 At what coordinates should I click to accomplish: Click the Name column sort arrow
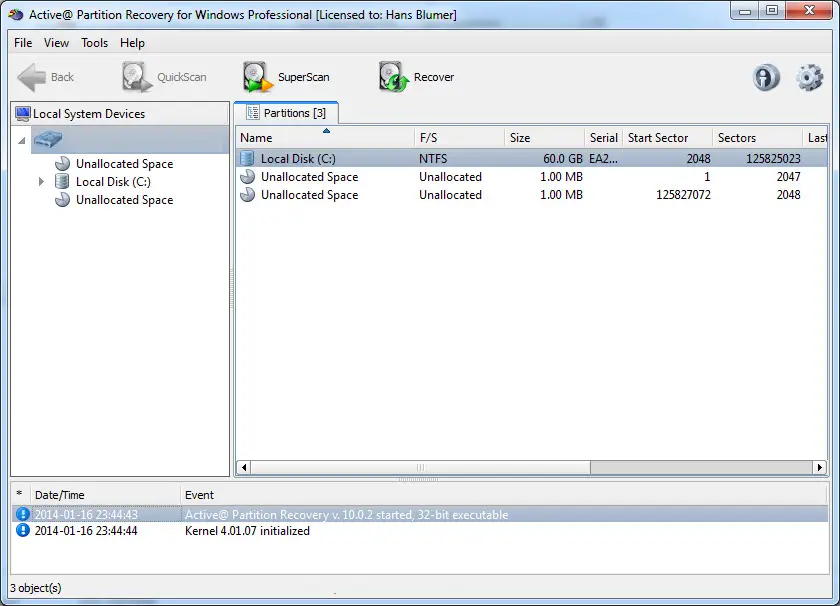326,131
